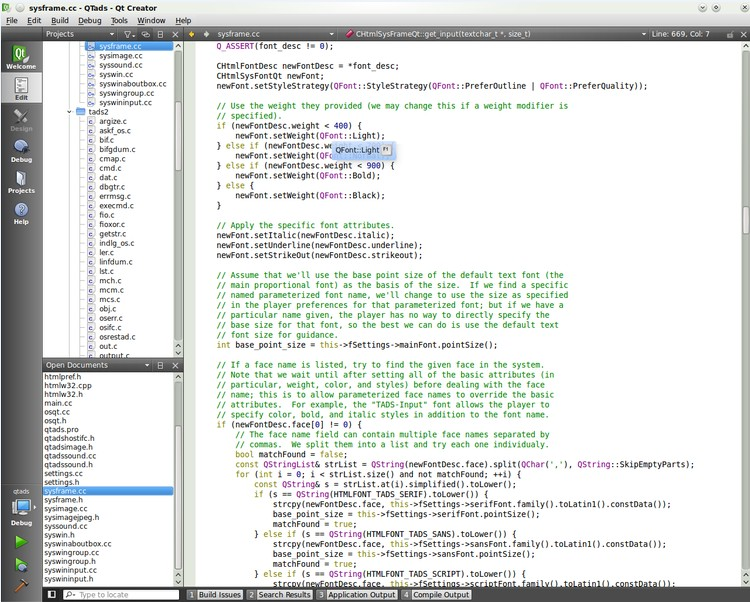Click Open Documents scrollbar up arrow
Image resolution: width=750 pixels, height=602 pixels.
(x=178, y=377)
